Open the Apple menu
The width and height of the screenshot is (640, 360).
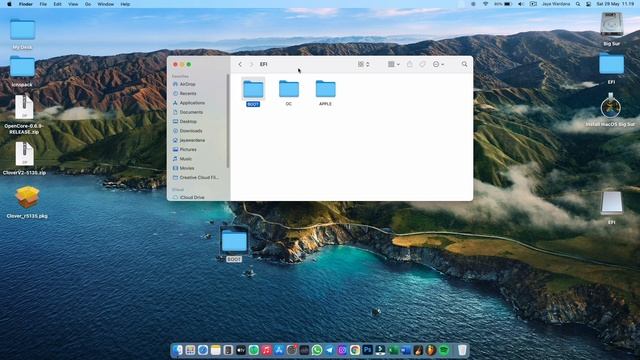pos(9,4)
